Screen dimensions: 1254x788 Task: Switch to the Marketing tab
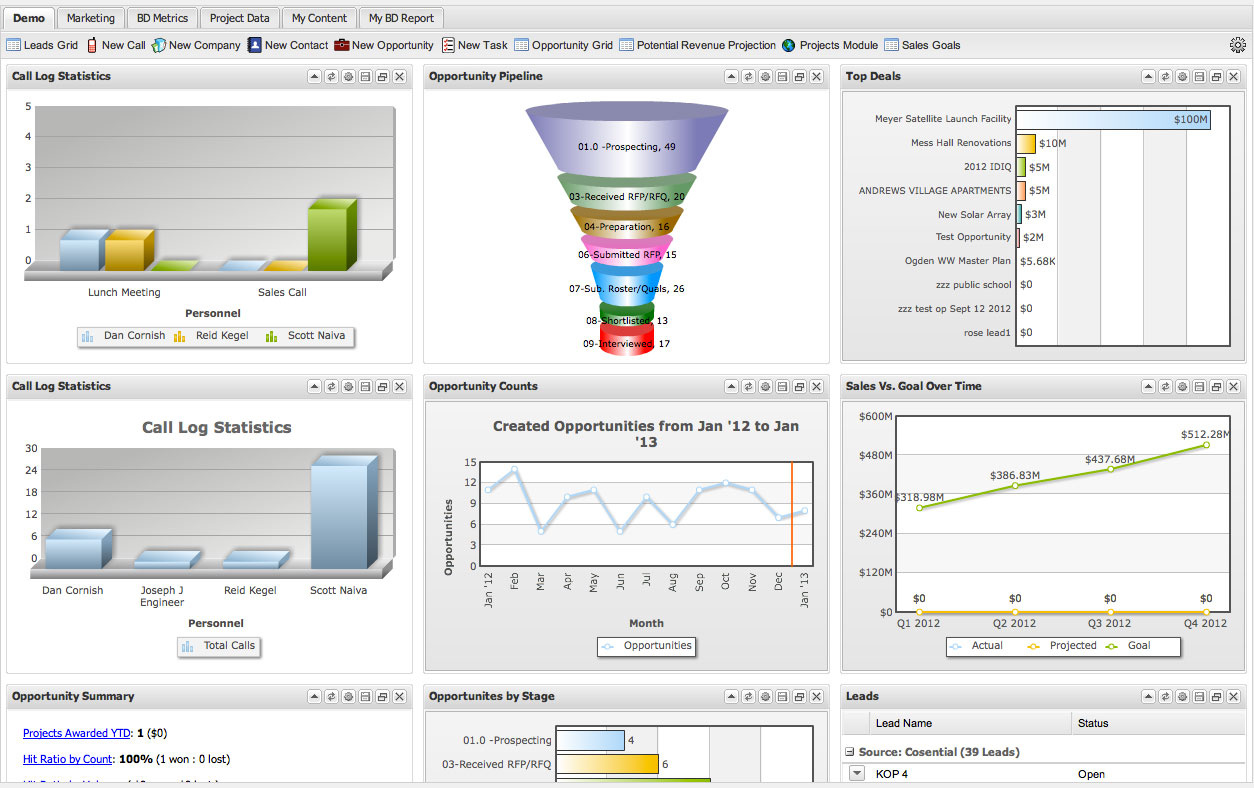tap(90, 17)
